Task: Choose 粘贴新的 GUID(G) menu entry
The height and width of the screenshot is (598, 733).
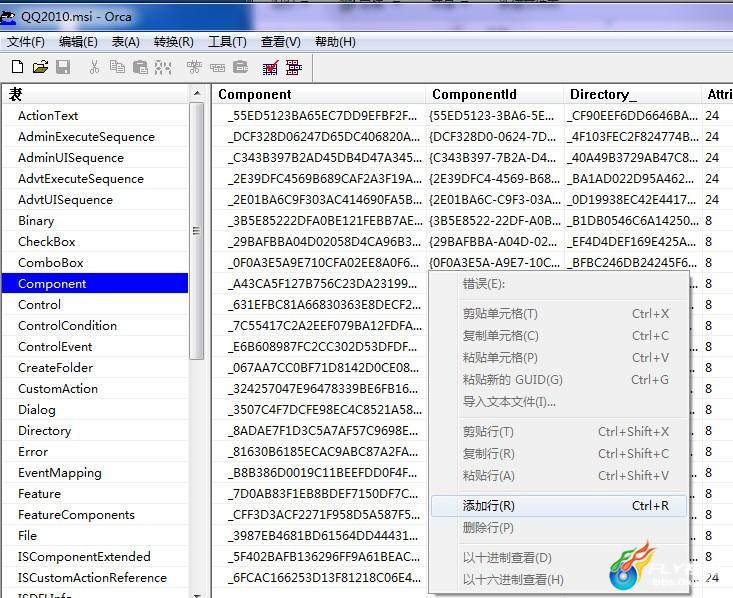Action: 559,379
